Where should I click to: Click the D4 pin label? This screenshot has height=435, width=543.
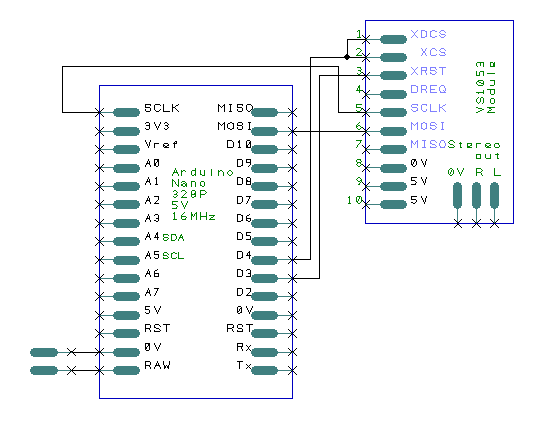(x=244, y=255)
